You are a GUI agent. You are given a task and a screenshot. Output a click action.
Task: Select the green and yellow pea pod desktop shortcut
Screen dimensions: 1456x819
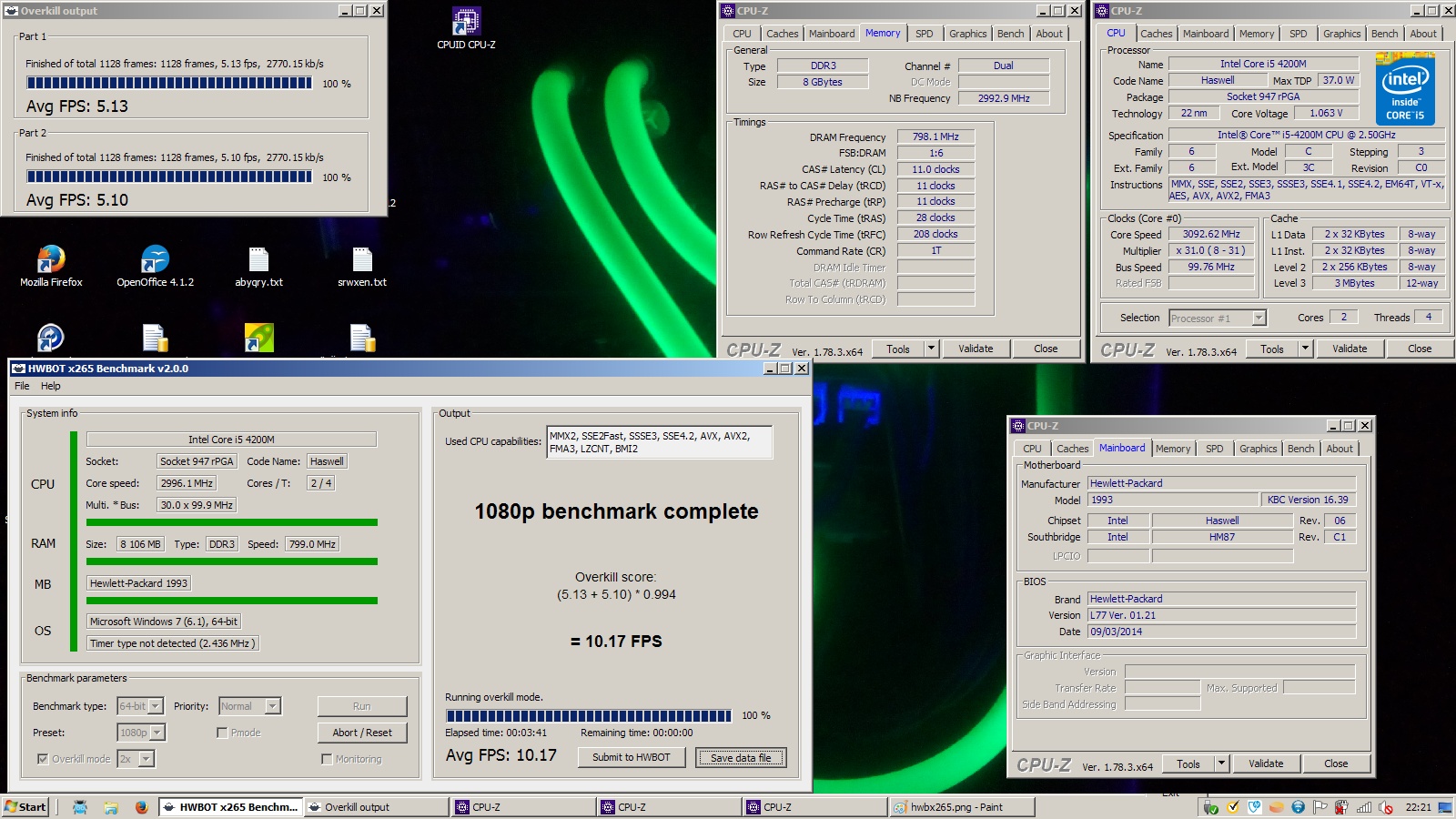click(x=258, y=338)
